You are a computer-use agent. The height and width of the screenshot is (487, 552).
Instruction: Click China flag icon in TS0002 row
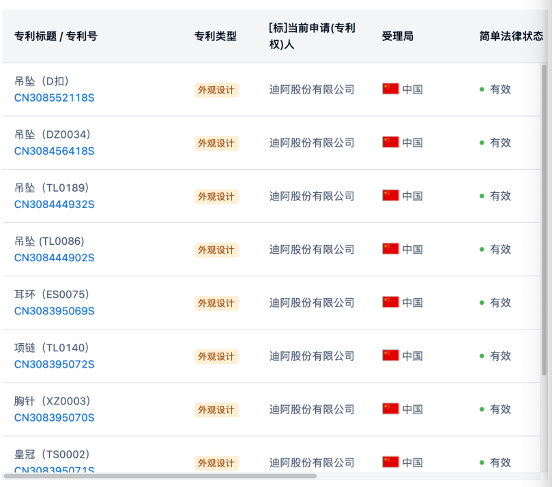[390, 462]
